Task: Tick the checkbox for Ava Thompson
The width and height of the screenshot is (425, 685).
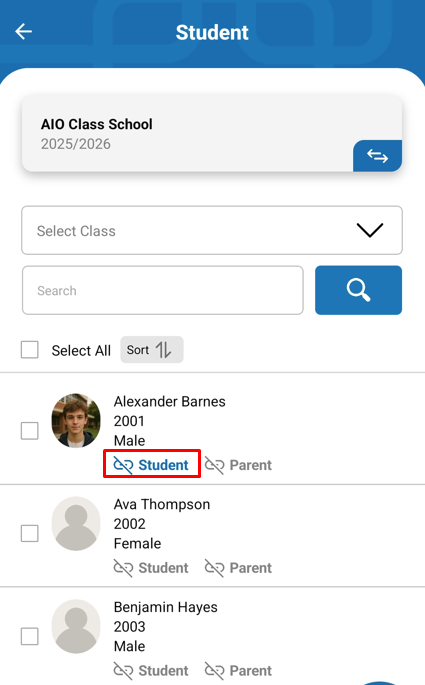Action: pyautogui.click(x=30, y=533)
